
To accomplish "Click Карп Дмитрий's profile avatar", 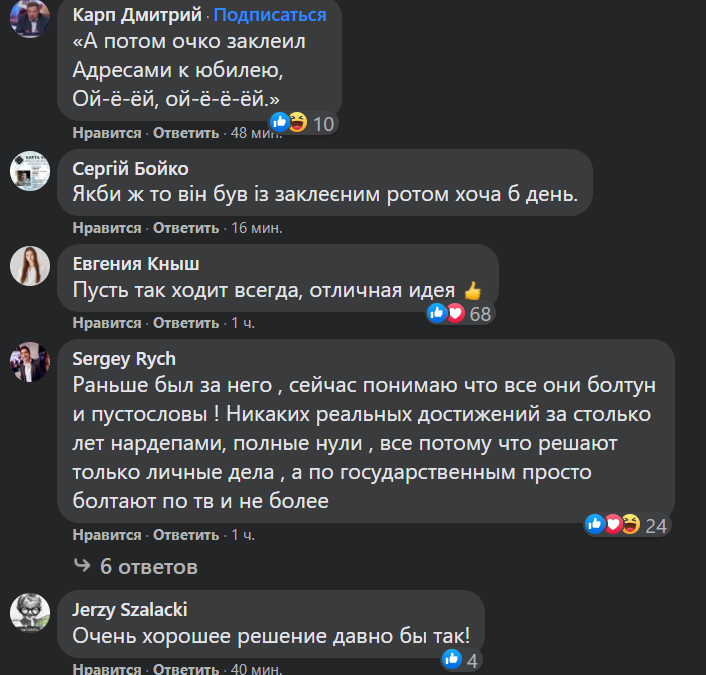I will pos(30,17).
